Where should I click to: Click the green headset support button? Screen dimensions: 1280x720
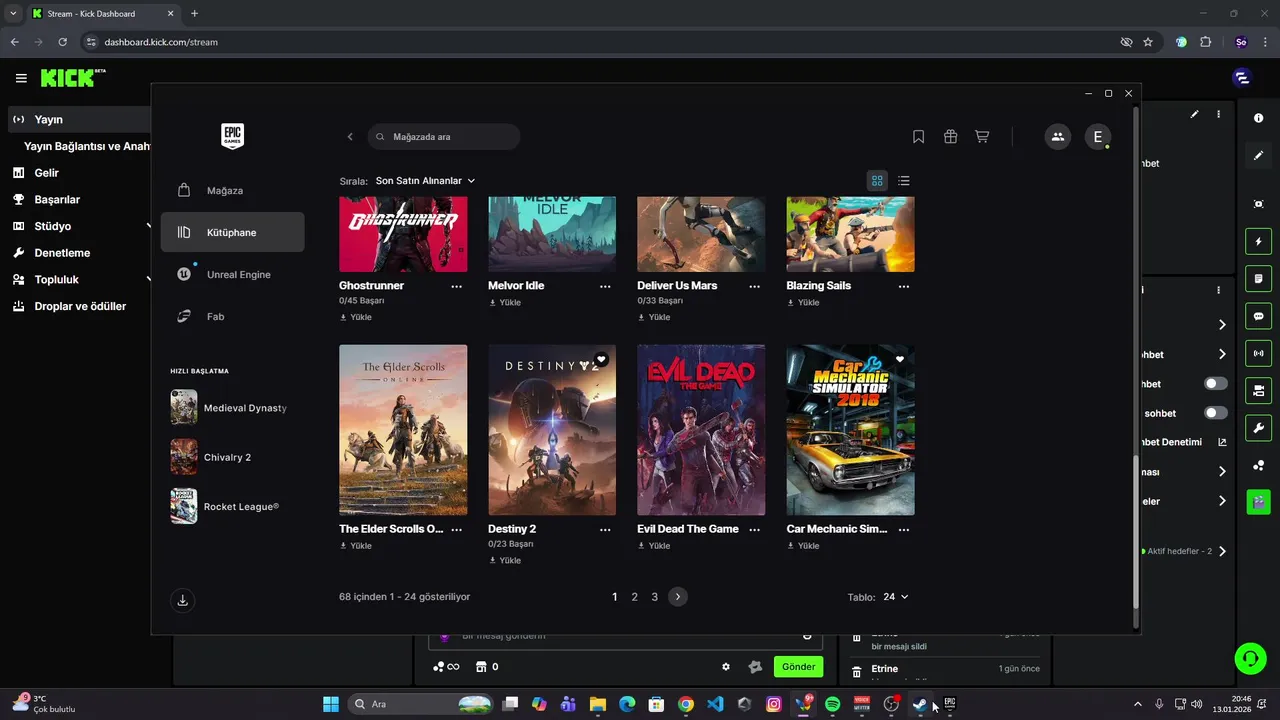click(x=1250, y=658)
